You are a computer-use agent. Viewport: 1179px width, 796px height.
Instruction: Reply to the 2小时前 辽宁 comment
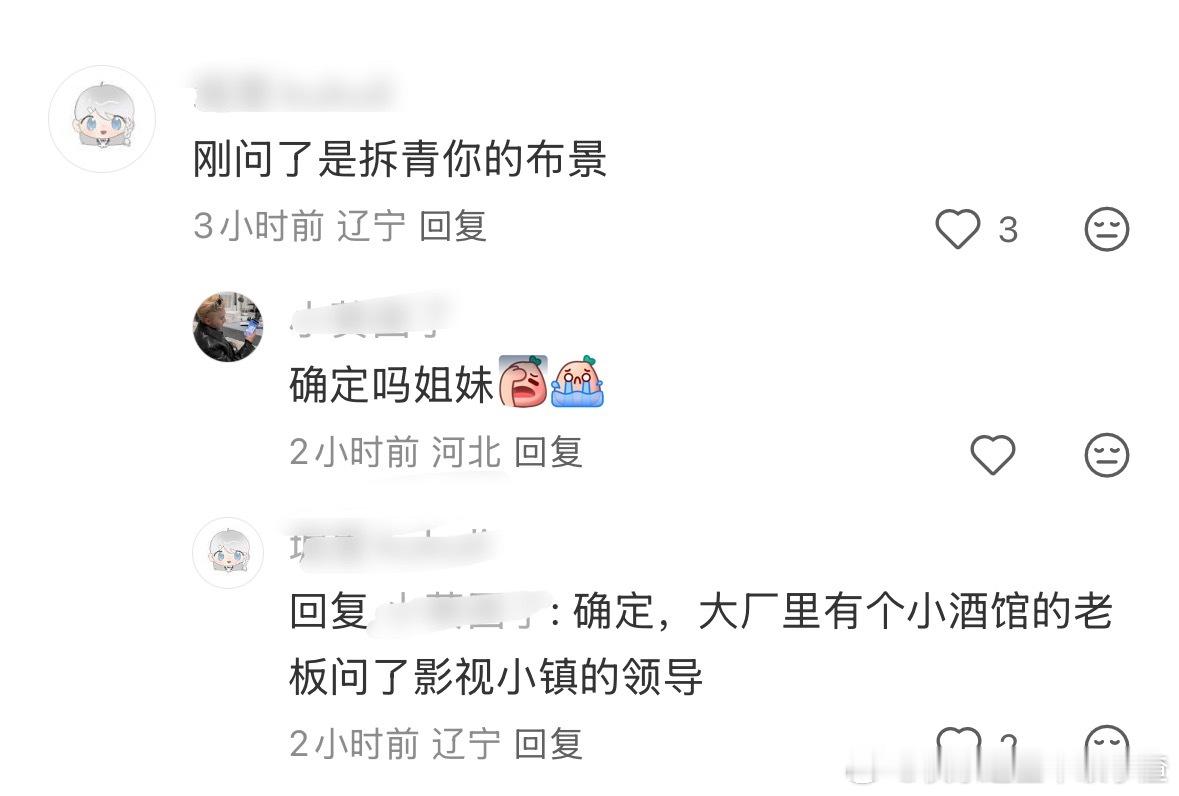coord(548,744)
